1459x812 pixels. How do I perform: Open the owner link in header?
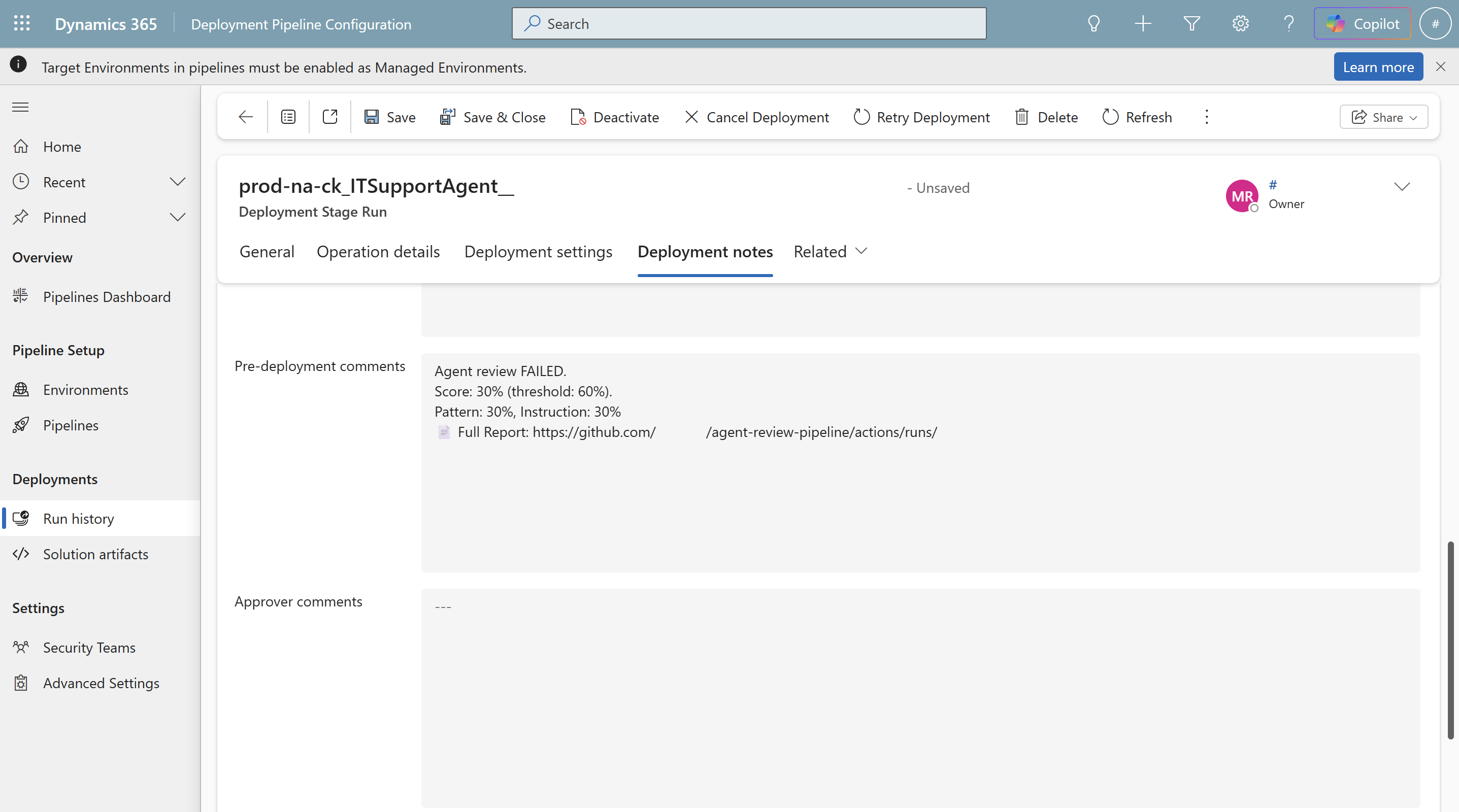(x=1273, y=185)
